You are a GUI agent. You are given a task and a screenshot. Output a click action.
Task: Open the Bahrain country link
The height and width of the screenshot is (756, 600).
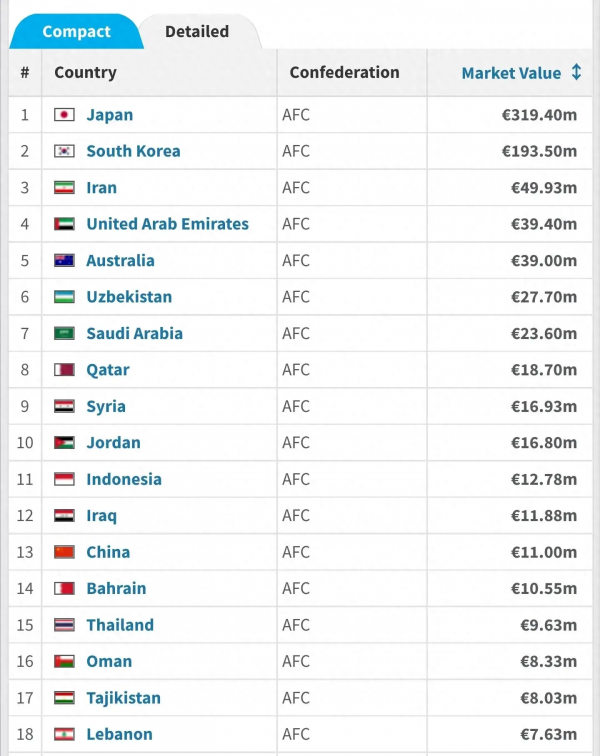tap(116, 588)
